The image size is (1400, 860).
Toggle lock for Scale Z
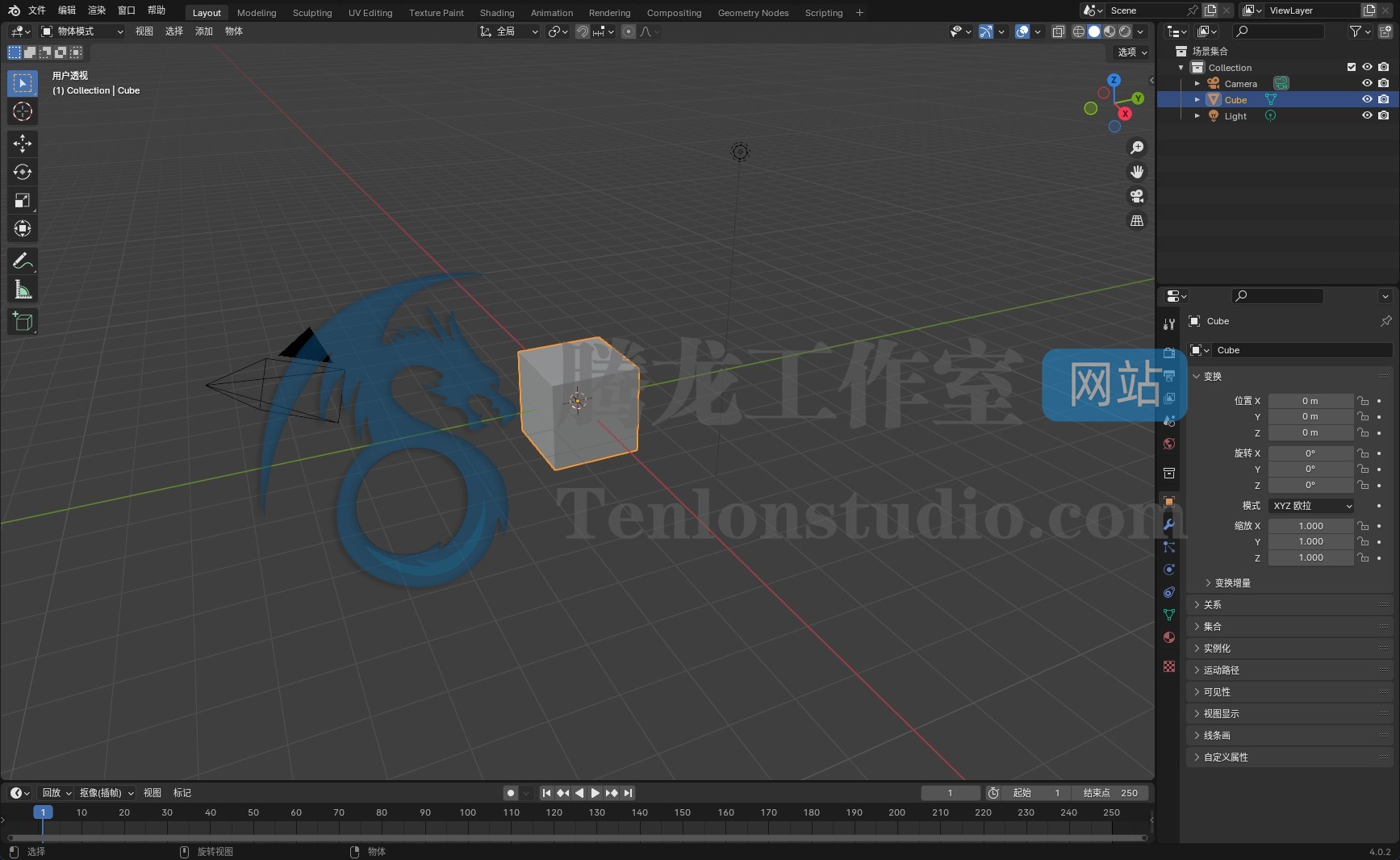tap(1363, 557)
